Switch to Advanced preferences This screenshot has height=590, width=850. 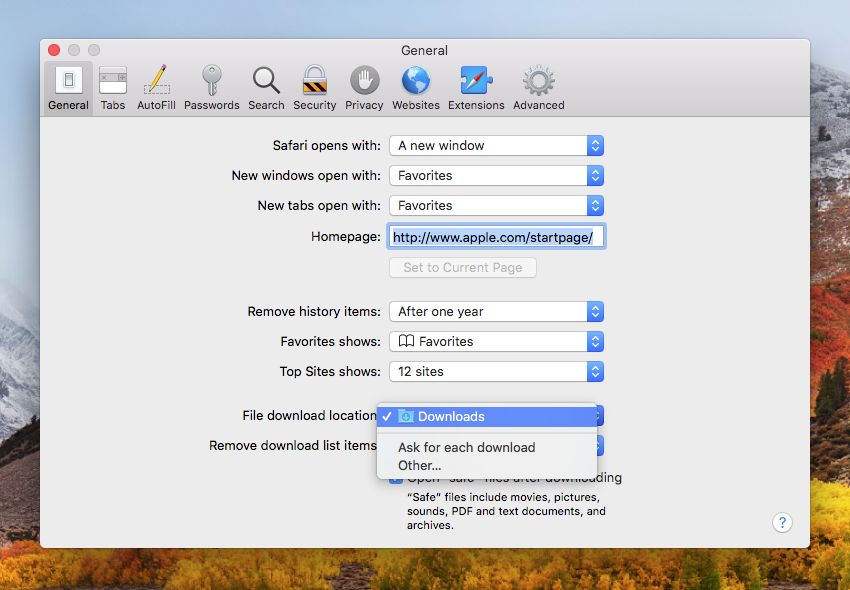tap(538, 87)
